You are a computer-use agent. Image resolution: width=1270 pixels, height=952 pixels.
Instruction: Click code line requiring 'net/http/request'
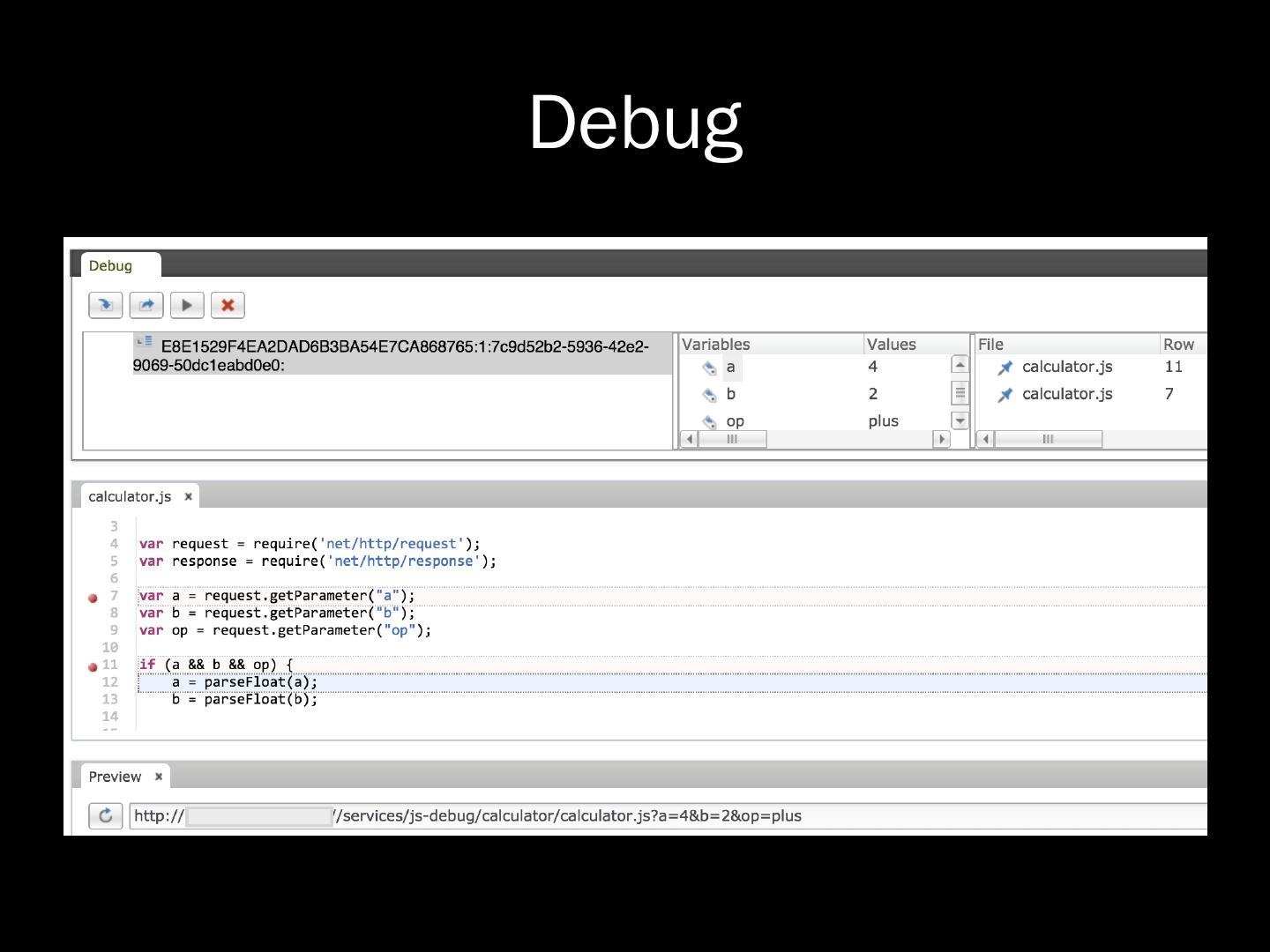(310, 544)
